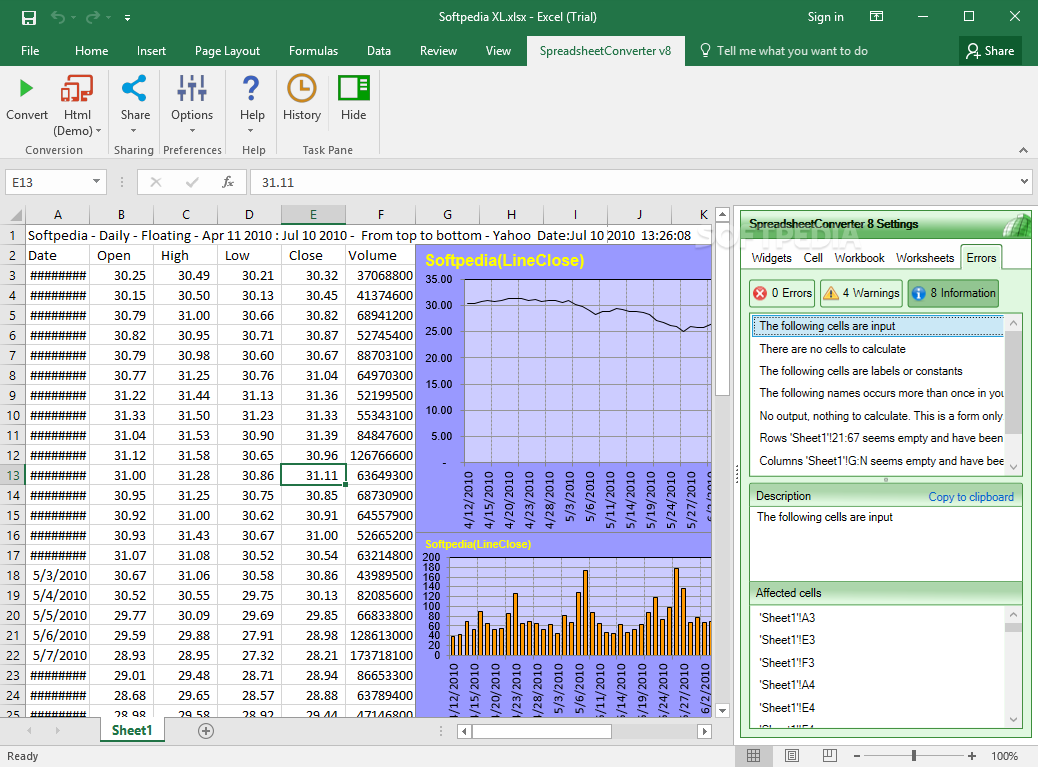Viewport: 1038px width, 767px height.
Task: Click the Hide task pane icon
Action: (354, 88)
